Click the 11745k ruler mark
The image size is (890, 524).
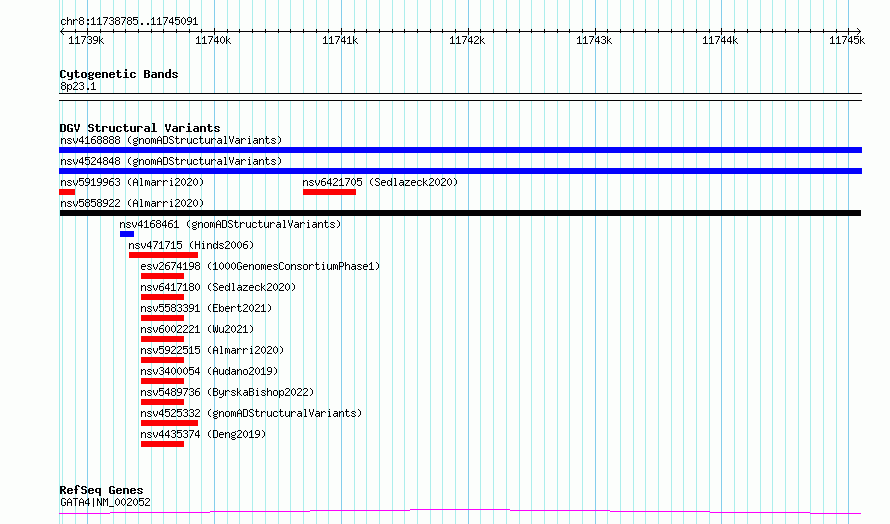847,40
